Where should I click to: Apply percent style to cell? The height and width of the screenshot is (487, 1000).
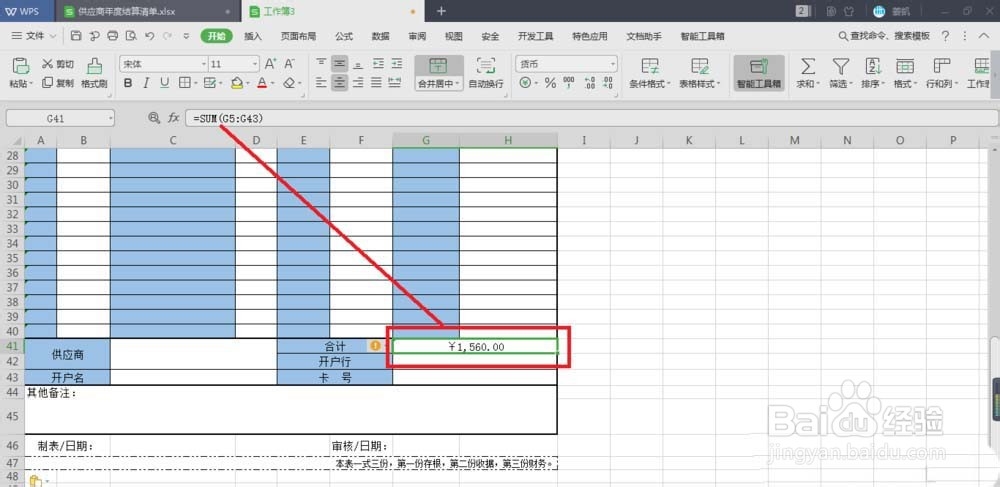pyautogui.click(x=550, y=83)
